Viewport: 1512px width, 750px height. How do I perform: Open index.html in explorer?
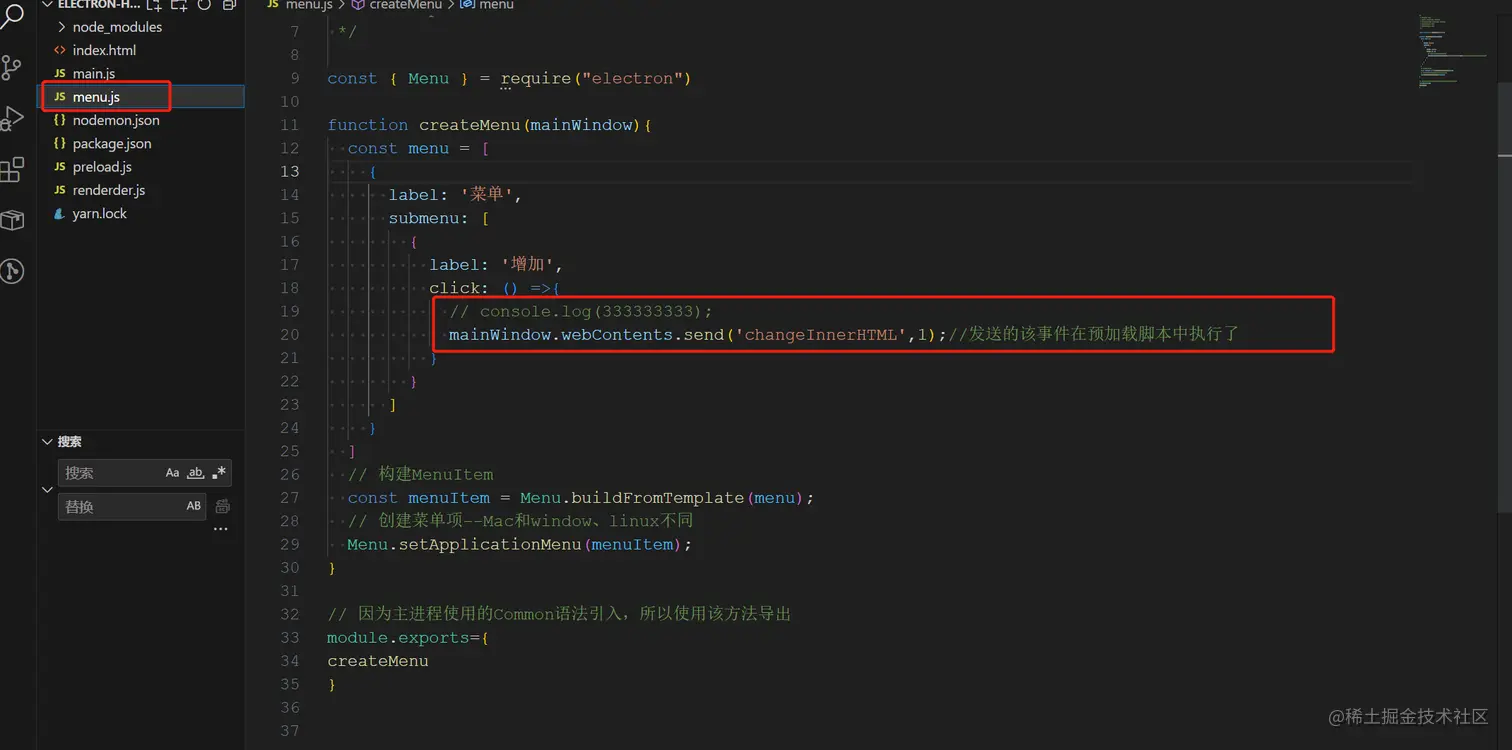coord(104,50)
